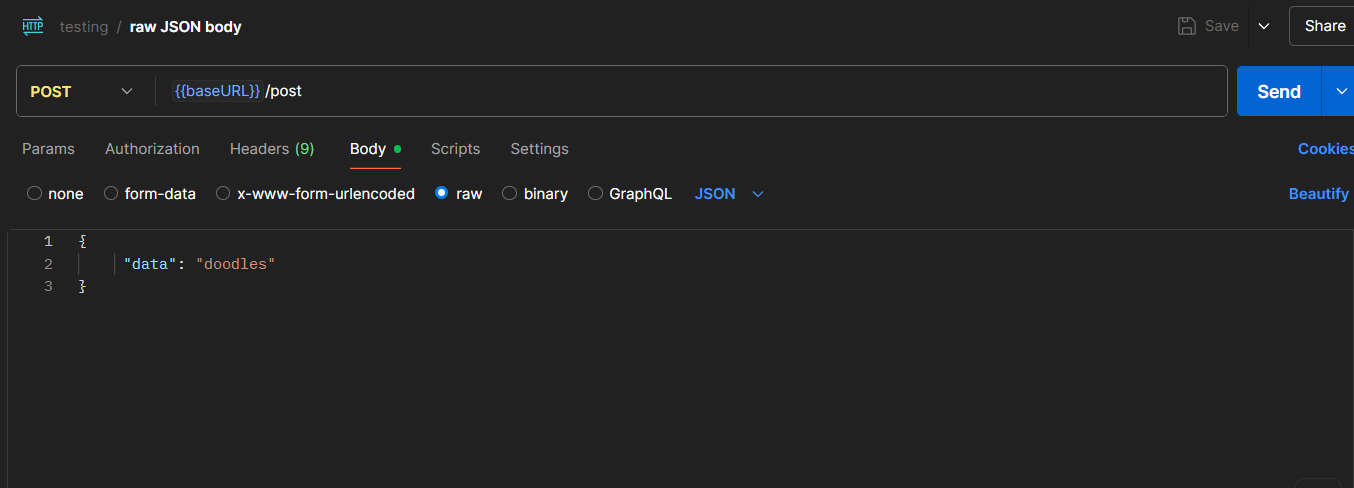Open the Cookies link
Screen dimensions: 1354x488
point(1326,149)
